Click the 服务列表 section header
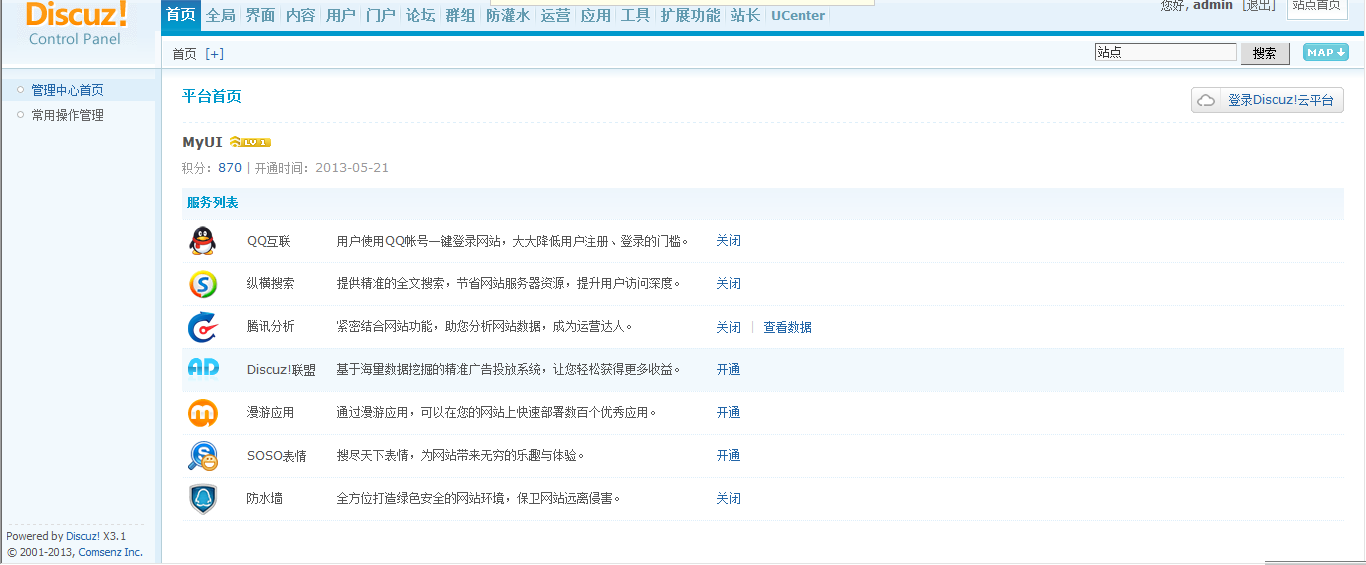The height and width of the screenshot is (565, 1366). coord(212,203)
